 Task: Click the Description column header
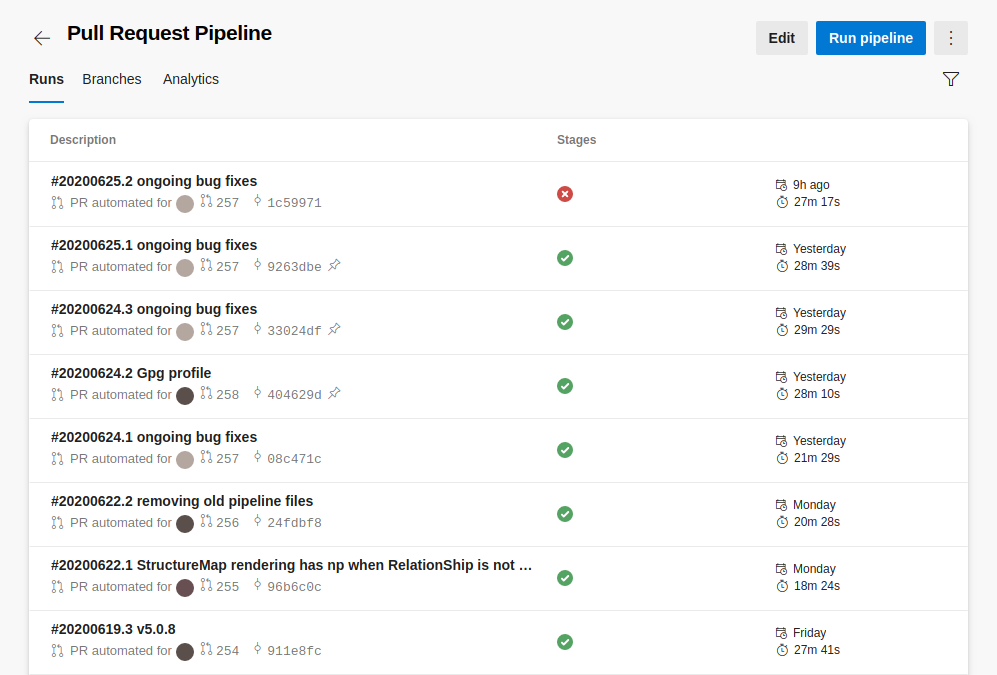(83, 140)
